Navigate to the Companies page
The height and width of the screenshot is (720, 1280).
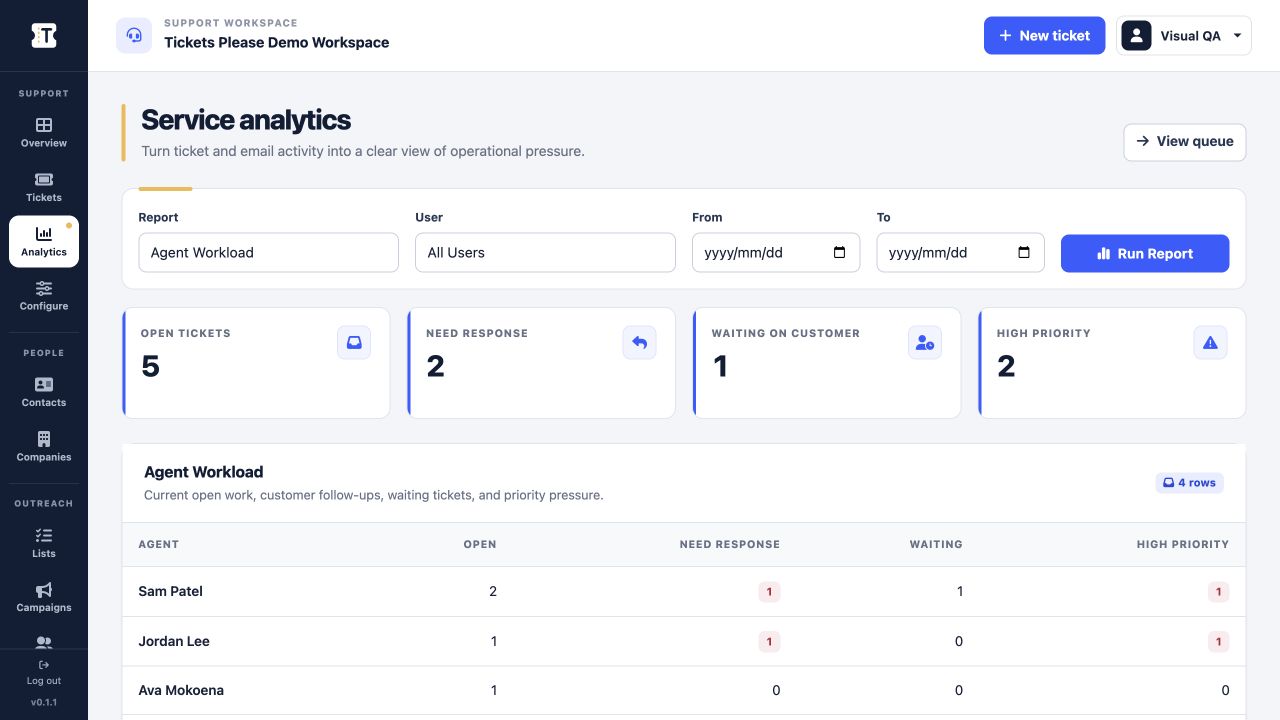coord(44,446)
